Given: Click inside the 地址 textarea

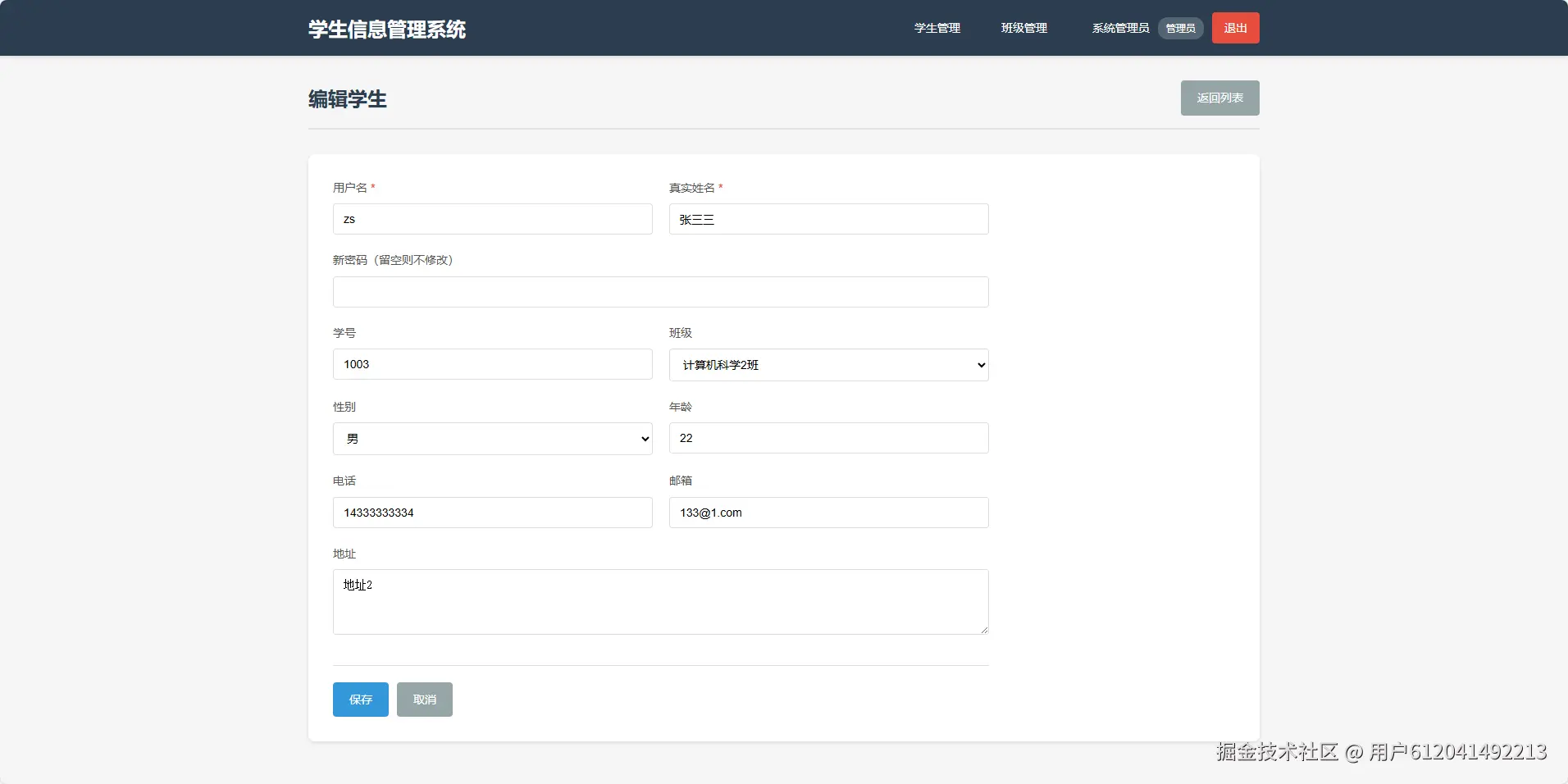Looking at the screenshot, I should [x=660, y=601].
